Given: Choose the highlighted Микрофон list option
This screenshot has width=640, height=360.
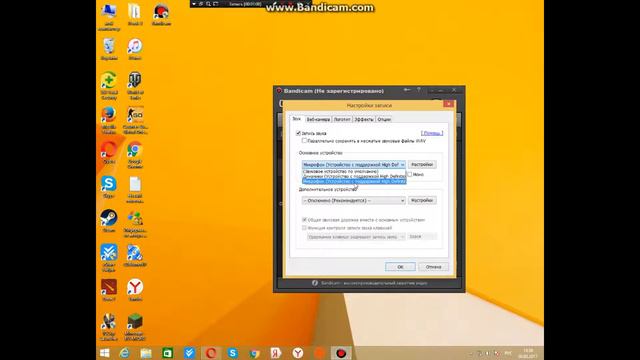Looking at the screenshot, I should [353, 181].
